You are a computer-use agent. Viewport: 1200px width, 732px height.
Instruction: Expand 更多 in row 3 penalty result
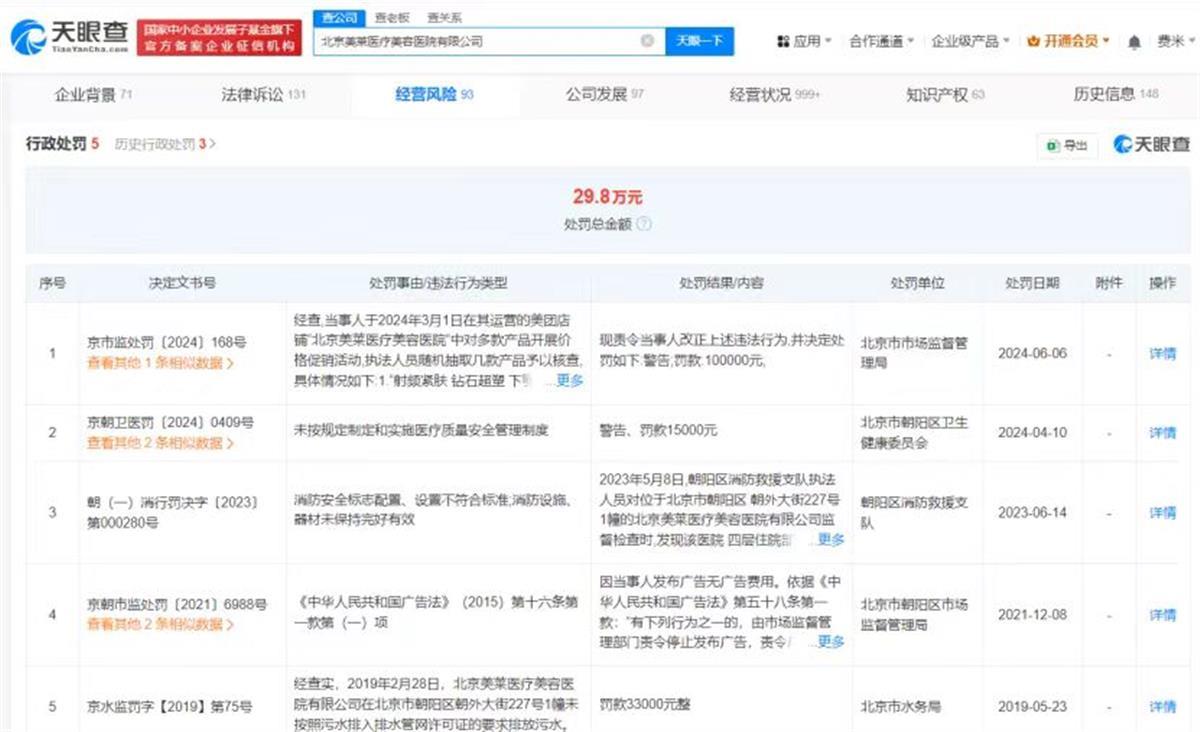pyautogui.click(x=830, y=539)
